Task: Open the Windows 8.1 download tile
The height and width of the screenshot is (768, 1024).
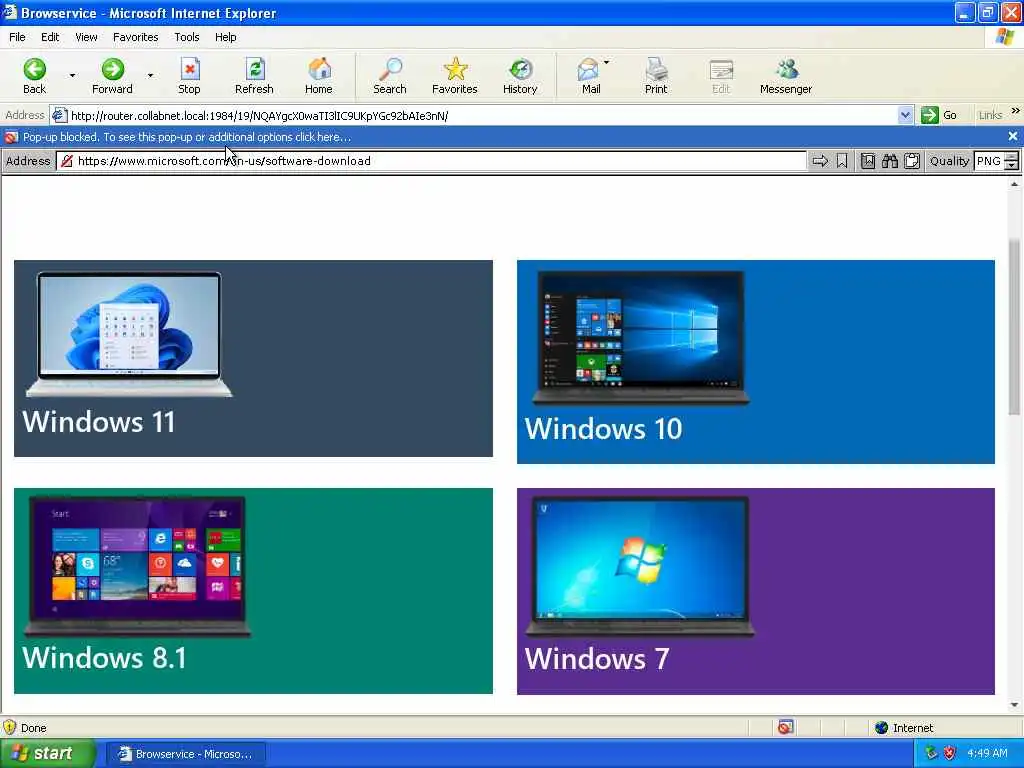Action: coord(253,591)
